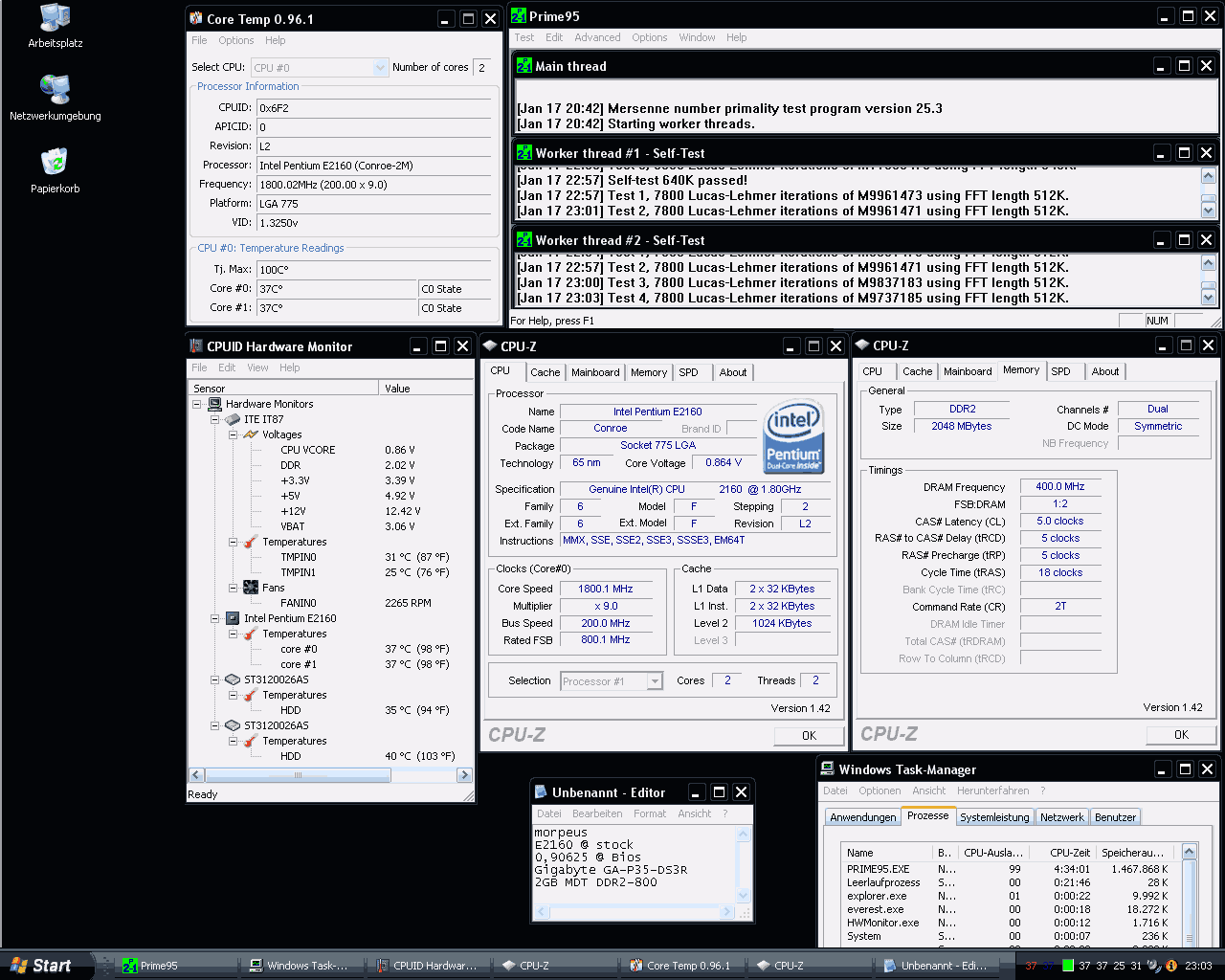The height and width of the screenshot is (980, 1225).
Task: Collapse the ITE IT87 tree node
Action: coord(215,419)
